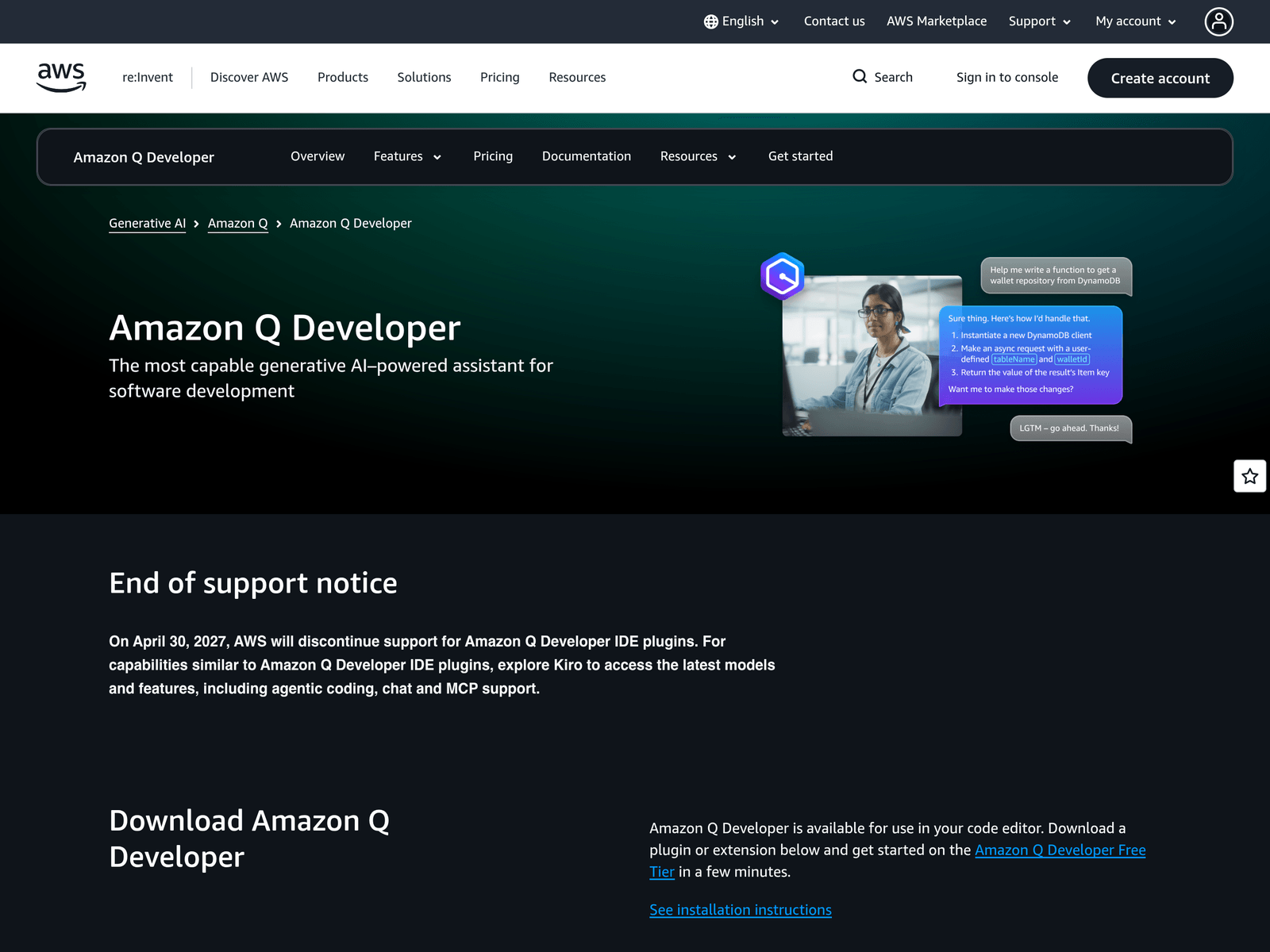Click the search magnifier icon
This screenshot has width=1270, height=952.
tap(860, 77)
